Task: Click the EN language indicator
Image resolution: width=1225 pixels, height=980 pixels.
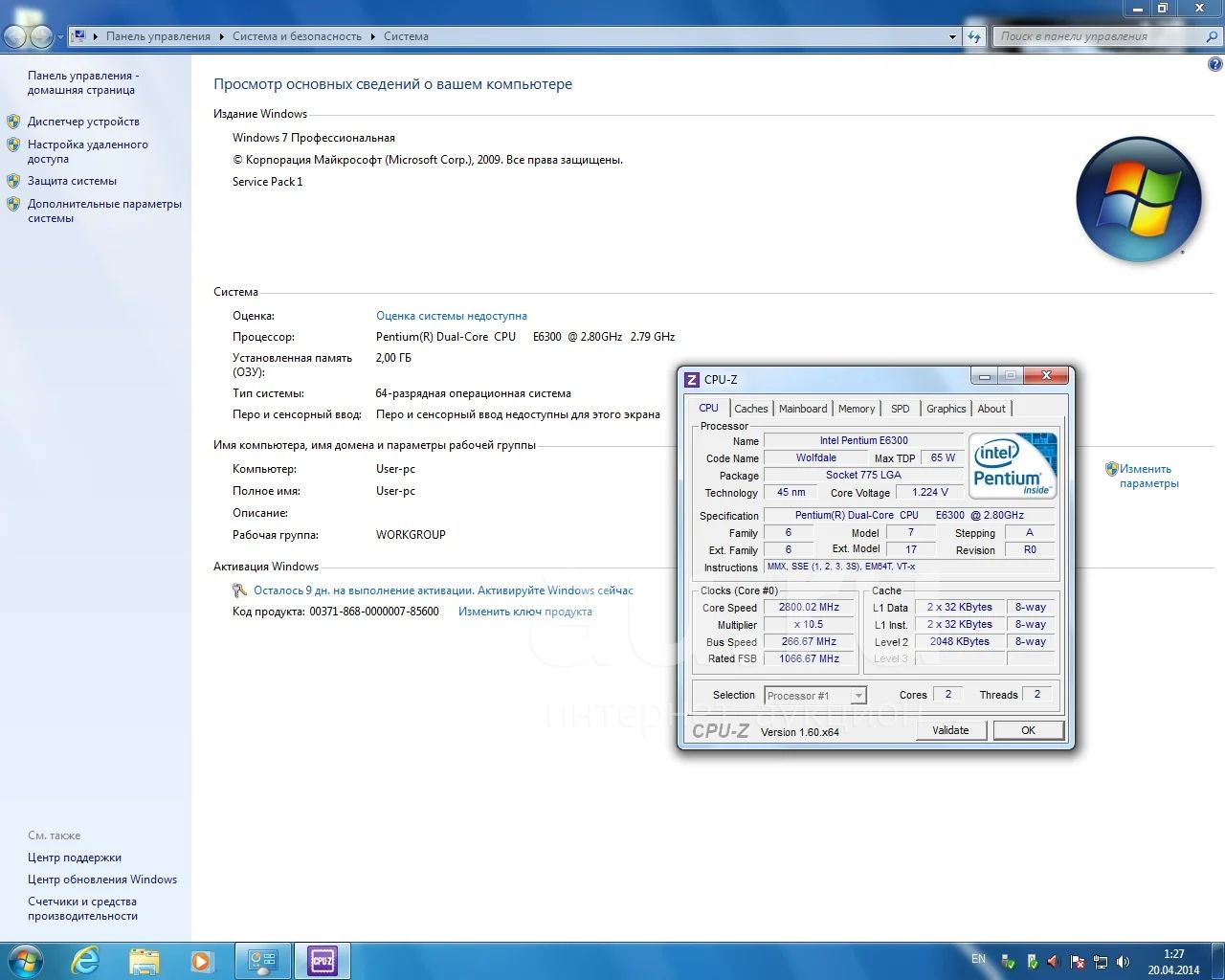Action: (x=978, y=958)
